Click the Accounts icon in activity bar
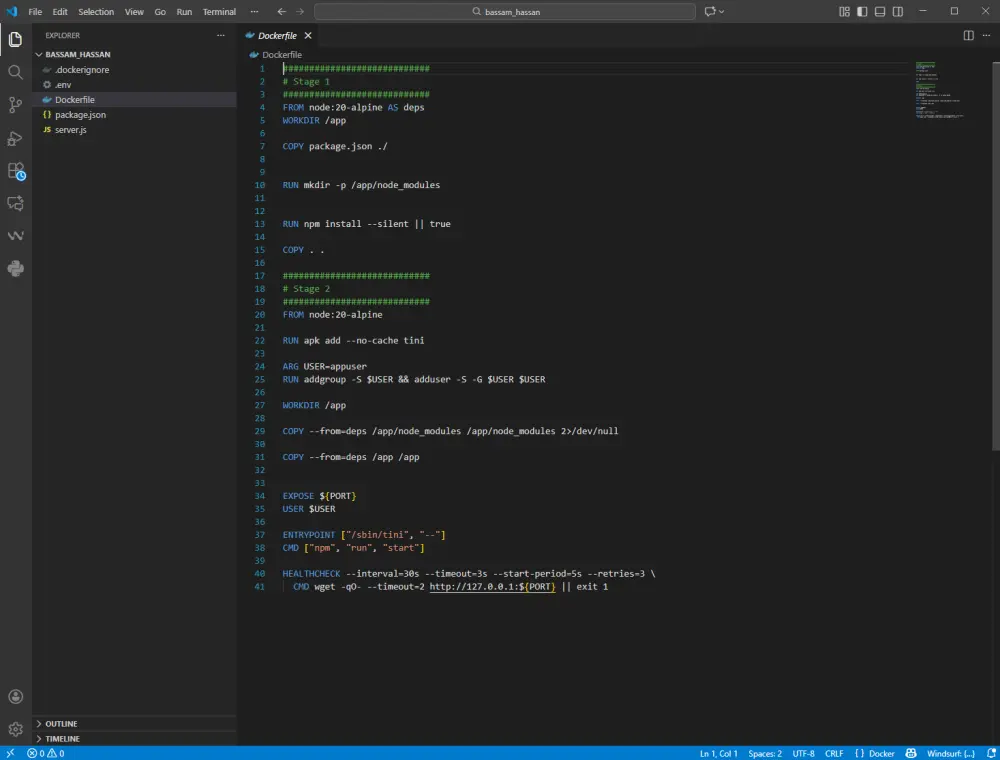The height and width of the screenshot is (760, 1000). click(x=15, y=697)
